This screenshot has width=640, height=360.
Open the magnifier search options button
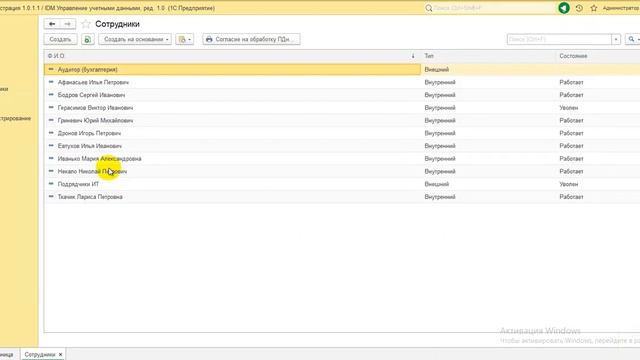[x=633, y=39]
